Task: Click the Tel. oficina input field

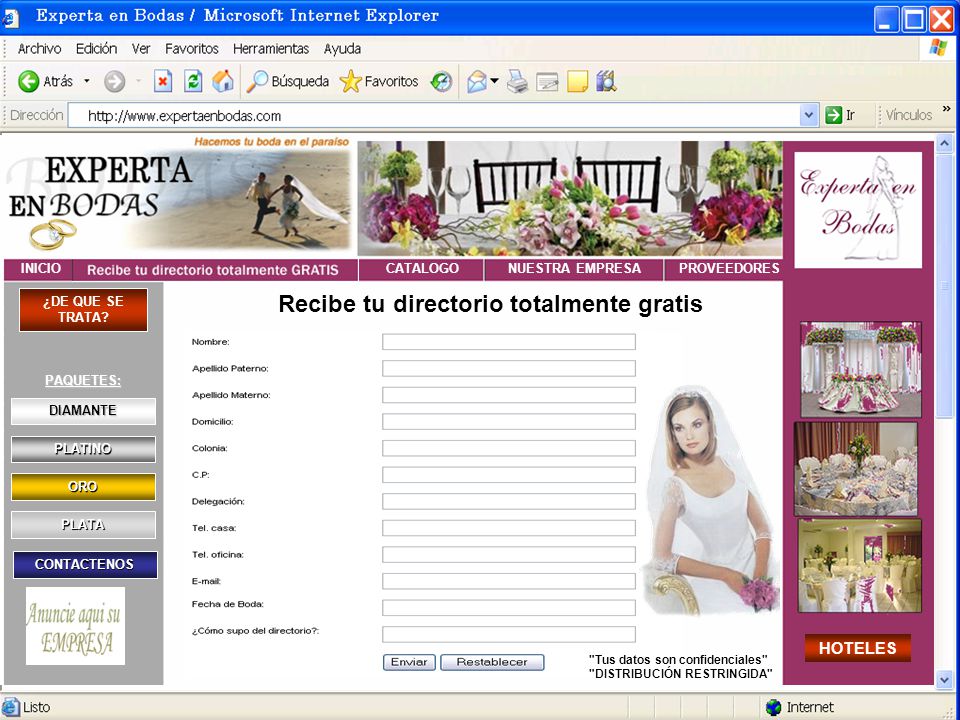Action: tap(509, 555)
